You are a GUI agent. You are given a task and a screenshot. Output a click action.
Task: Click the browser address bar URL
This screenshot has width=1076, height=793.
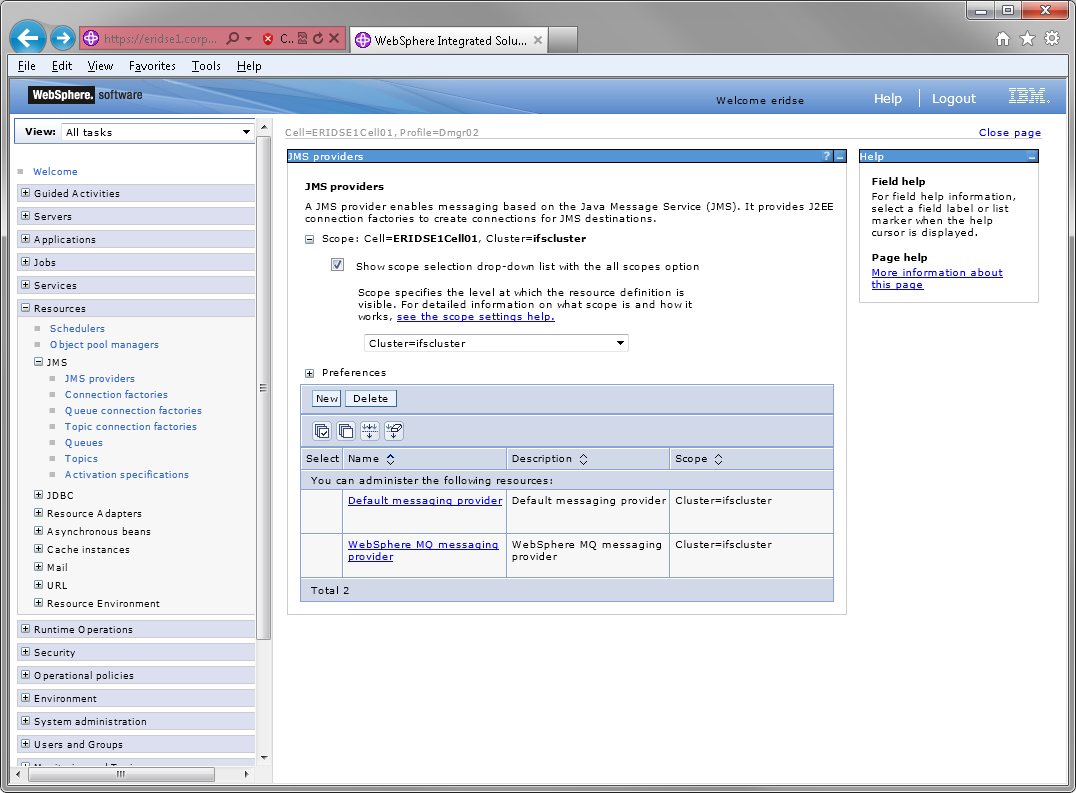click(161, 39)
